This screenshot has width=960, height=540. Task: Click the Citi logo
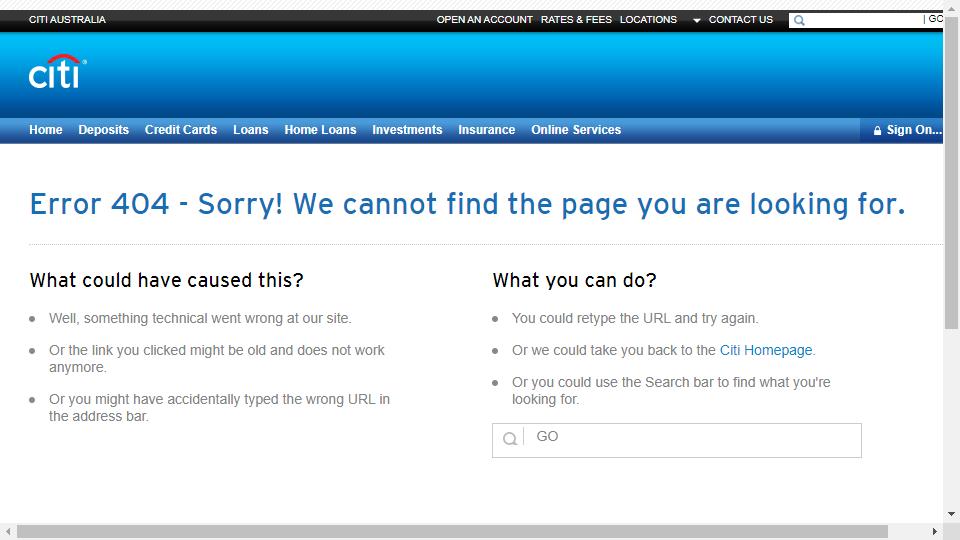[58, 72]
